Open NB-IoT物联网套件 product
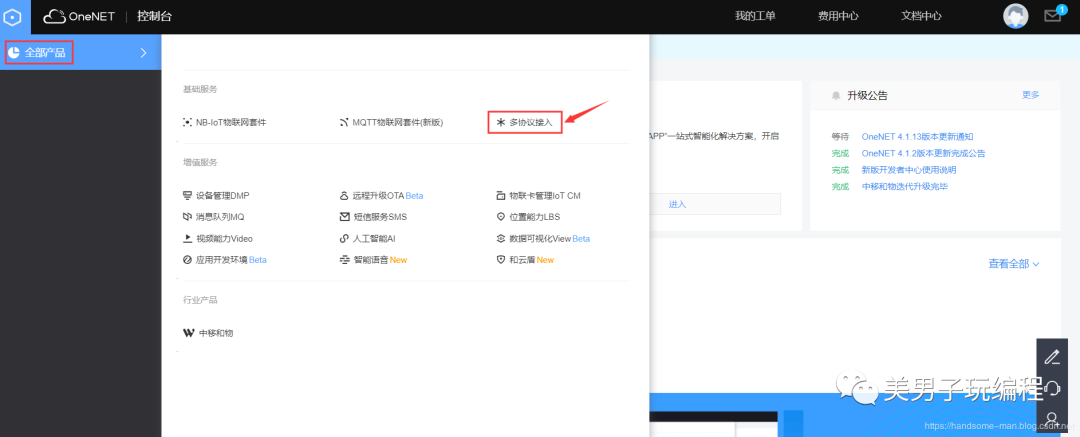Screen dimensions: 1080x437 click(231, 122)
